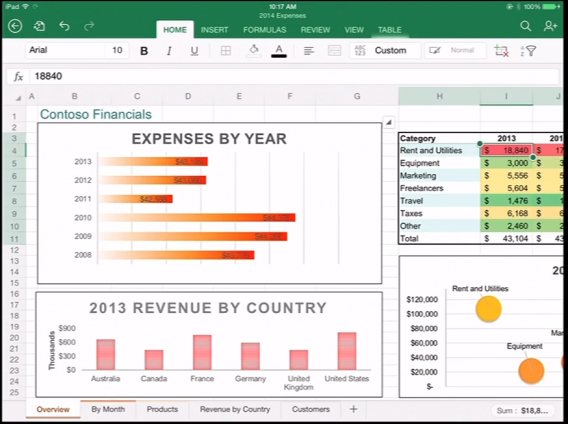Add a new sheet with plus button

pyautogui.click(x=354, y=410)
